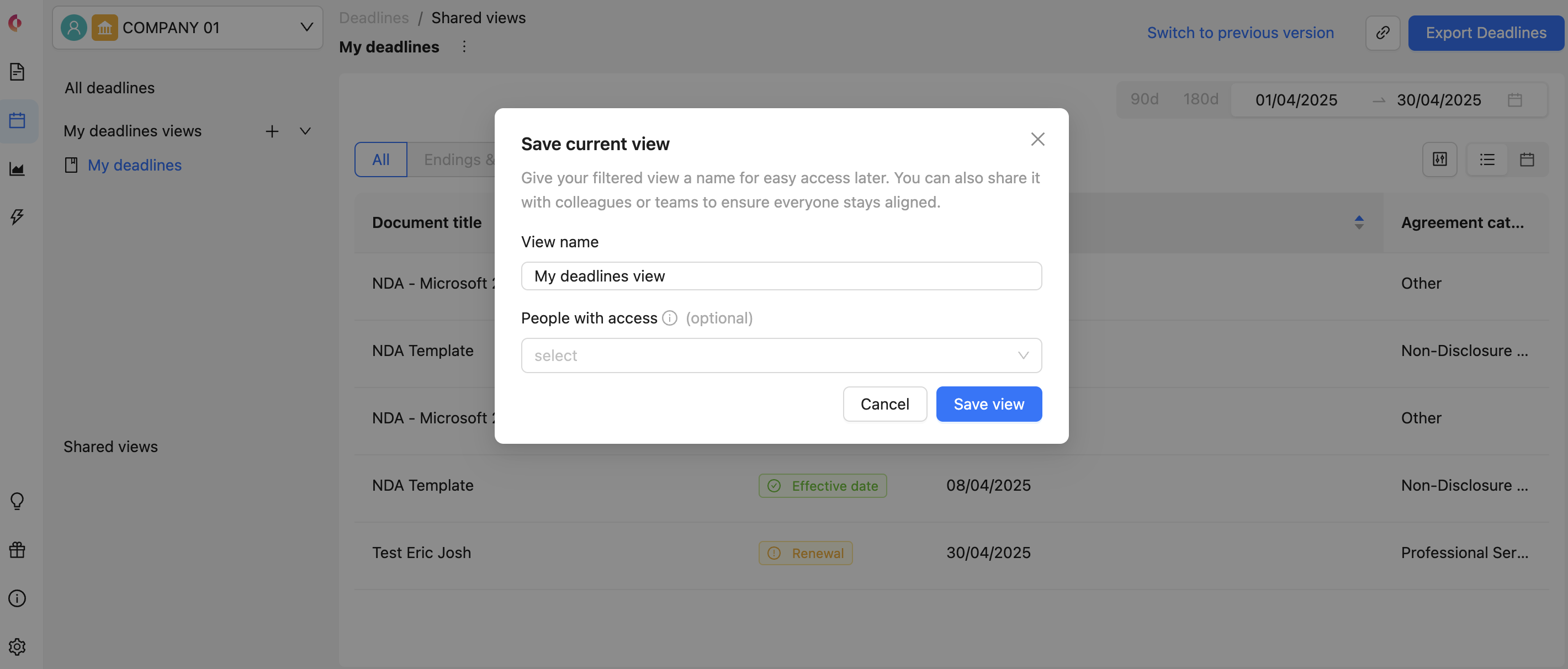Switch to list view toggle
The width and height of the screenshot is (1568, 669).
click(x=1487, y=160)
